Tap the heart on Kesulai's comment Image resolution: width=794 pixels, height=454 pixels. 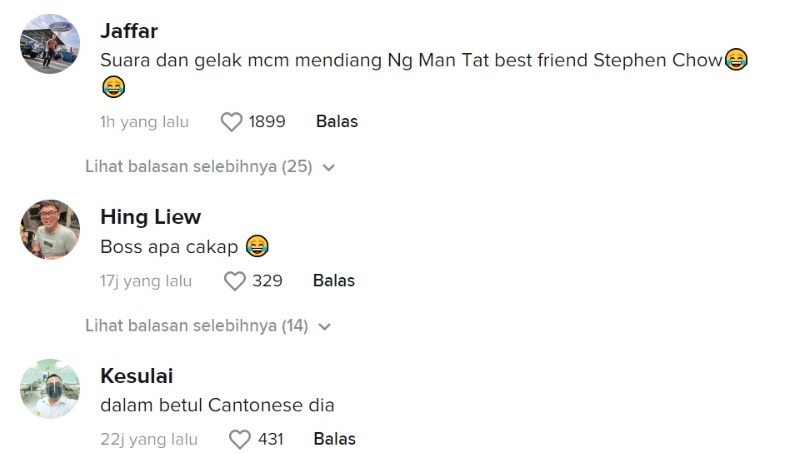click(239, 439)
